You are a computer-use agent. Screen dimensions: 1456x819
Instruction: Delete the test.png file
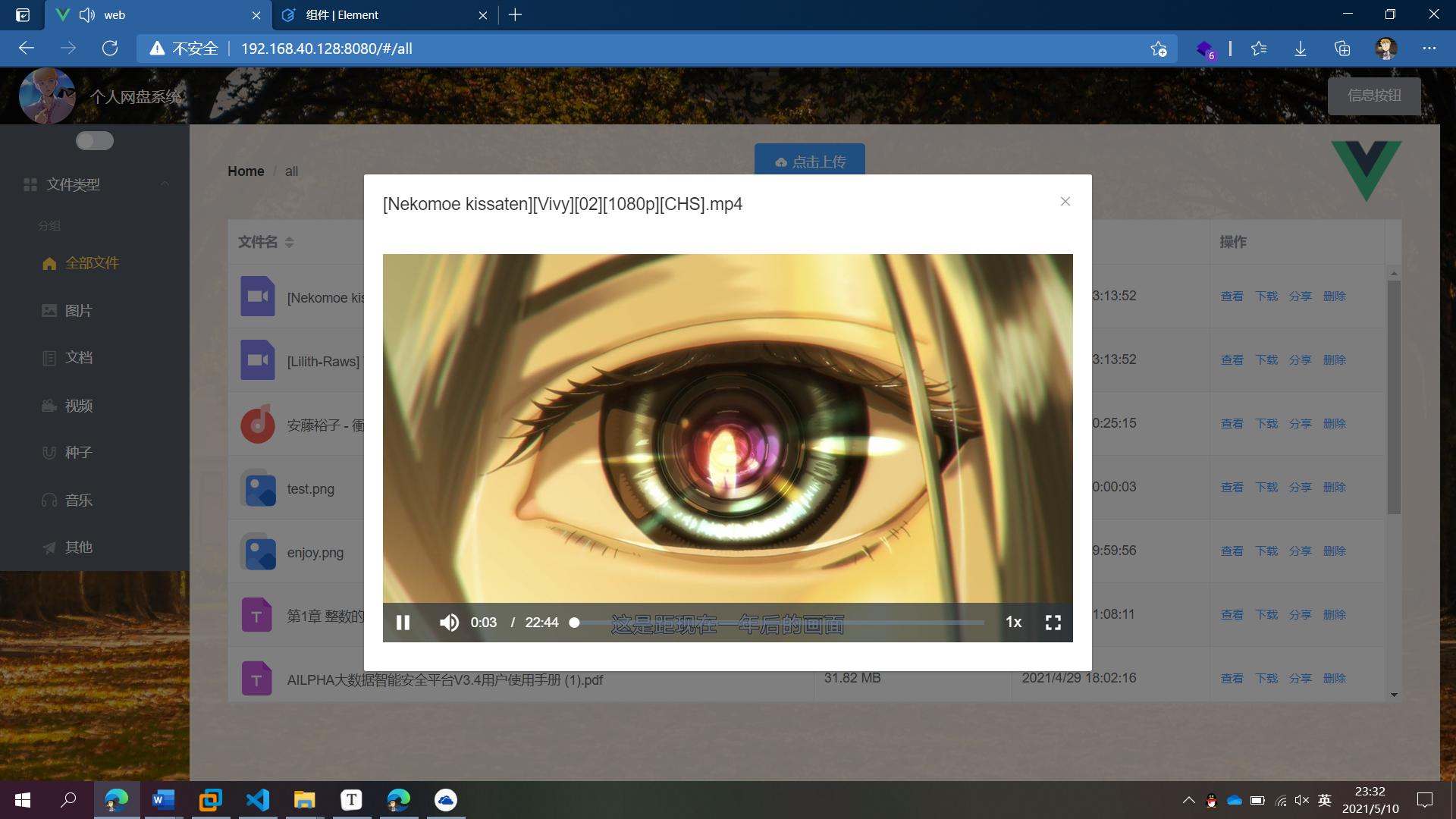coord(1334,488)
